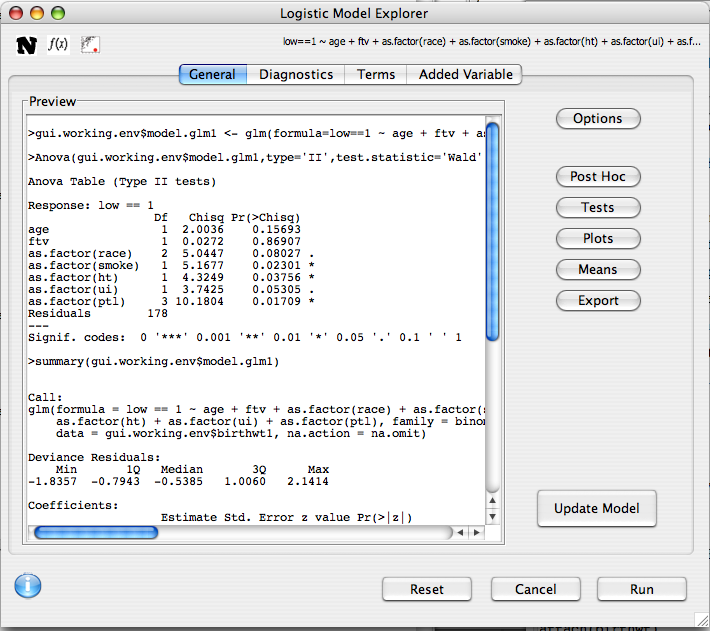Viewport: 710px width, 631px height.
Task: Click Update Model button
Action: pyautogui.click(x=597, y=508)
